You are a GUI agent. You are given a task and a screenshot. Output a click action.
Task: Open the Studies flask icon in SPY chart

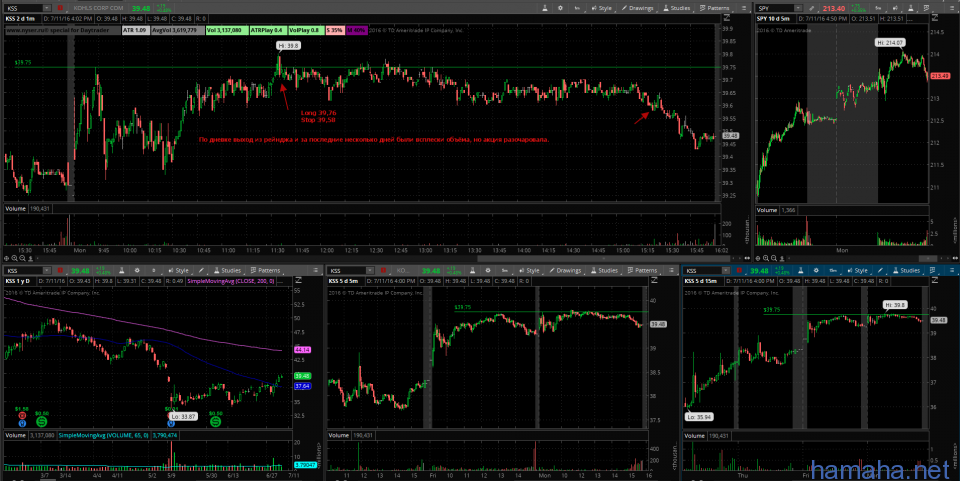[x=910, y=8]
